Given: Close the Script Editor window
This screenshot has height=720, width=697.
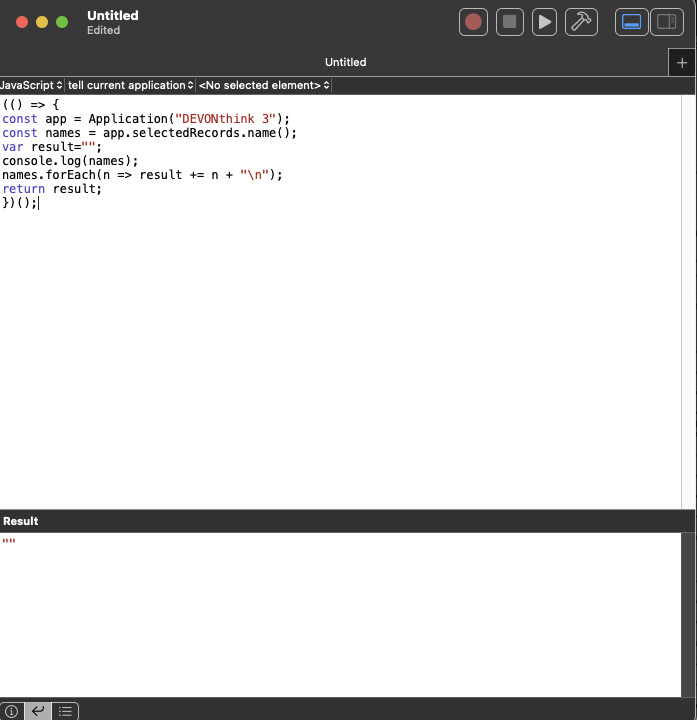Looking at the screenshot, I should click(22, 22).
